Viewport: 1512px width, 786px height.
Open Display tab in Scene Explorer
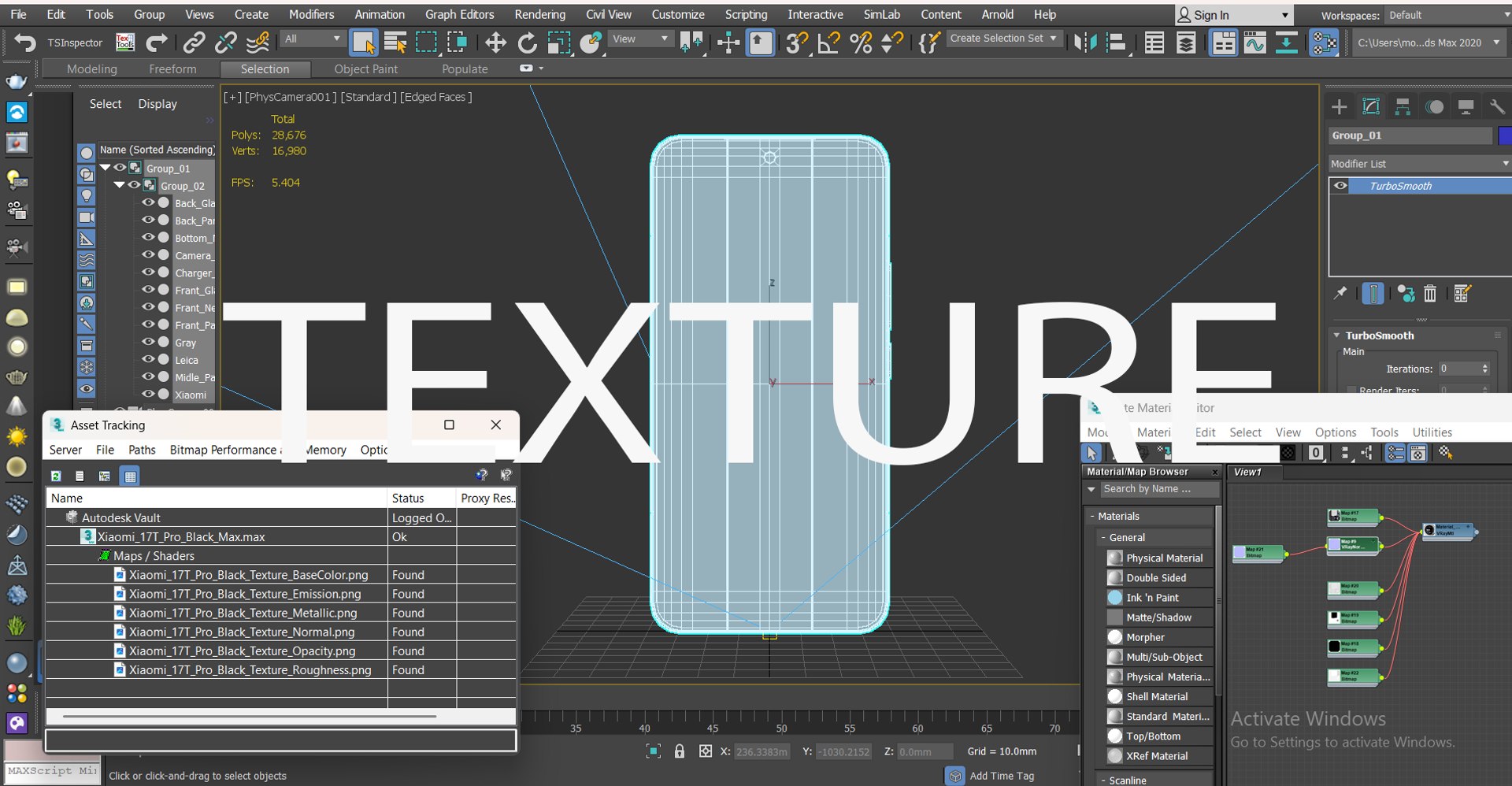(x=157, y=104)
